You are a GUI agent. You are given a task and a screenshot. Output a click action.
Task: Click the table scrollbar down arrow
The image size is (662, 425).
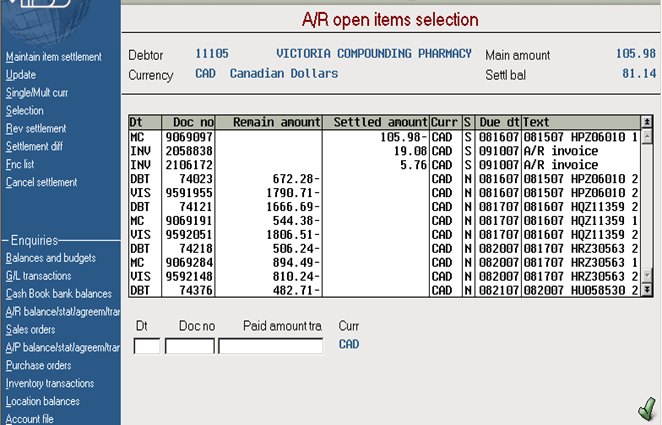(647, 276)
